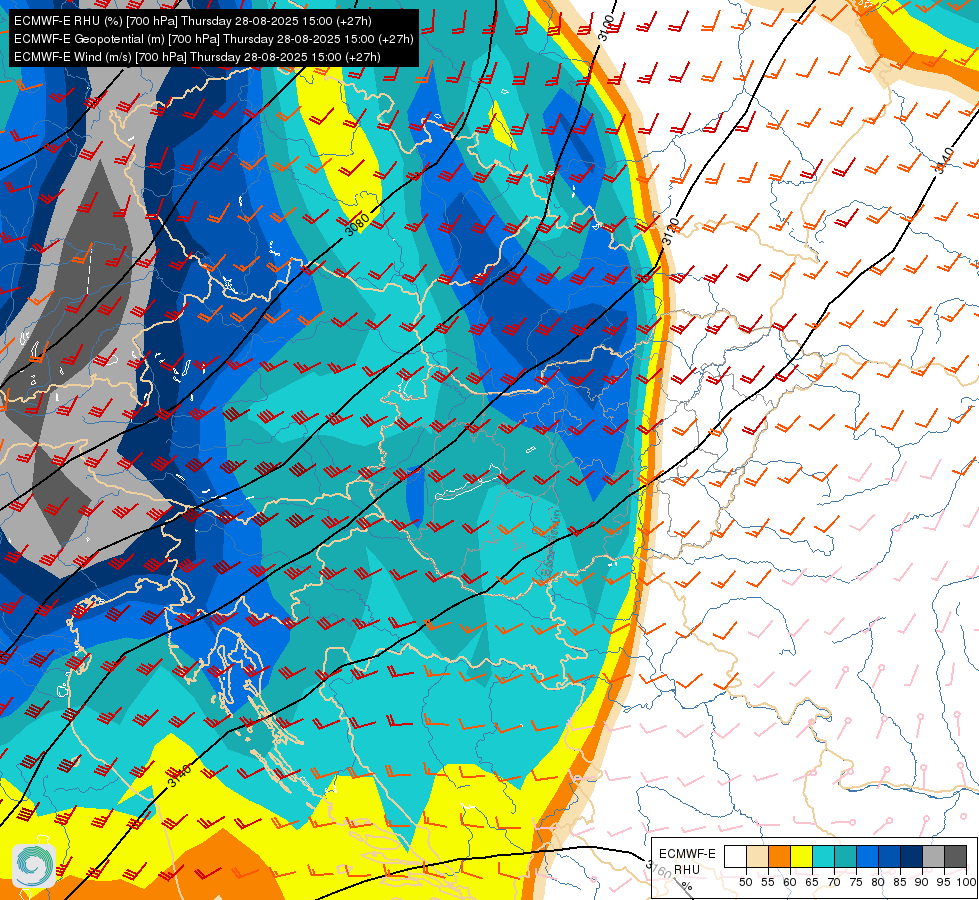This screenshot has height=900, width=979.
Task: Click the % unit label in legend
Action: pyautogui.click(x=687, y=886)
